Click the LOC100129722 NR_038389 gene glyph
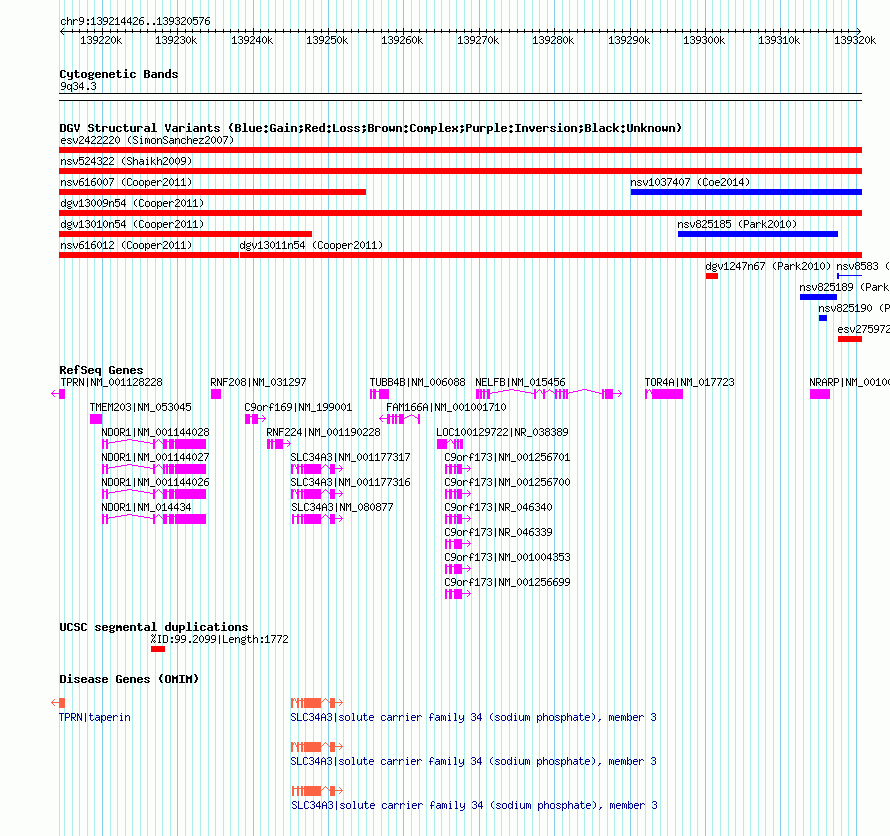The image size is (890, 836). pyautogui.click(x=450, y=444)
